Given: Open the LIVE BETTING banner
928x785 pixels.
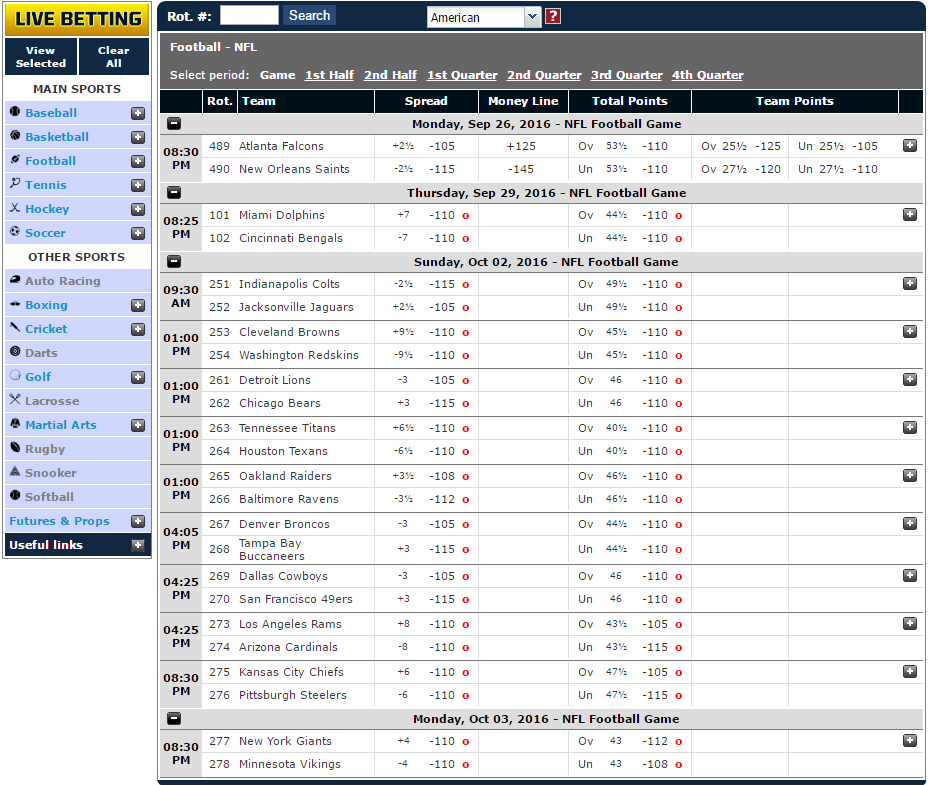Looking at the screenshot, I should [77, 19].
